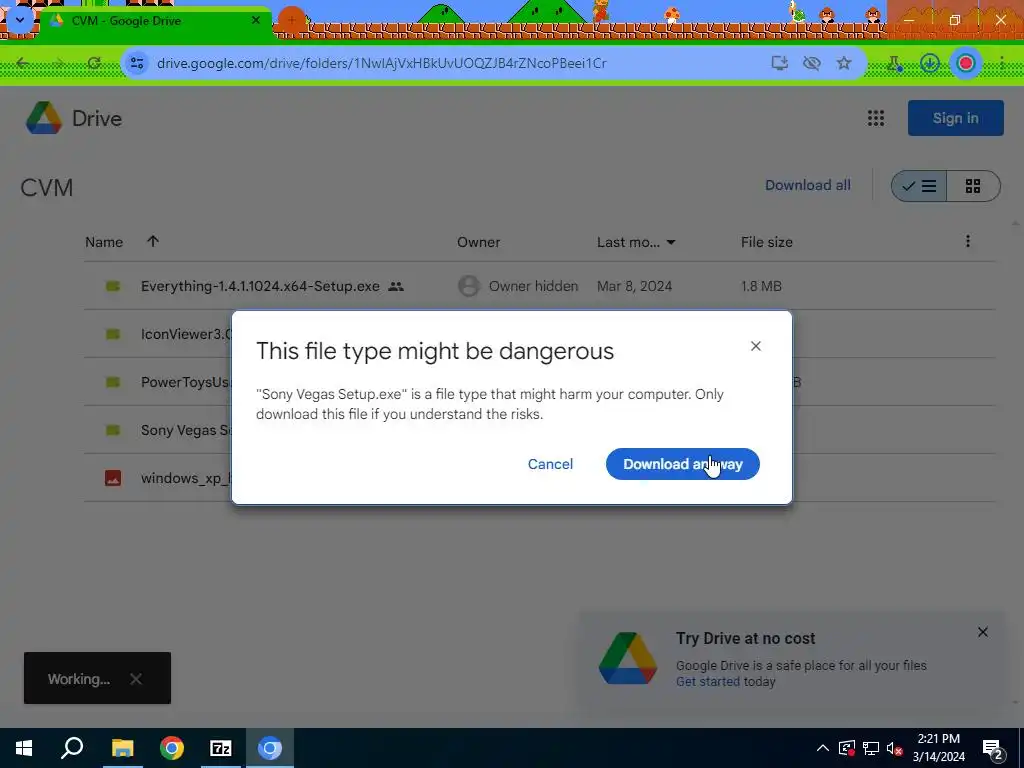Click the browser address bar URL

pyautogui.click(x=382, y=63)
